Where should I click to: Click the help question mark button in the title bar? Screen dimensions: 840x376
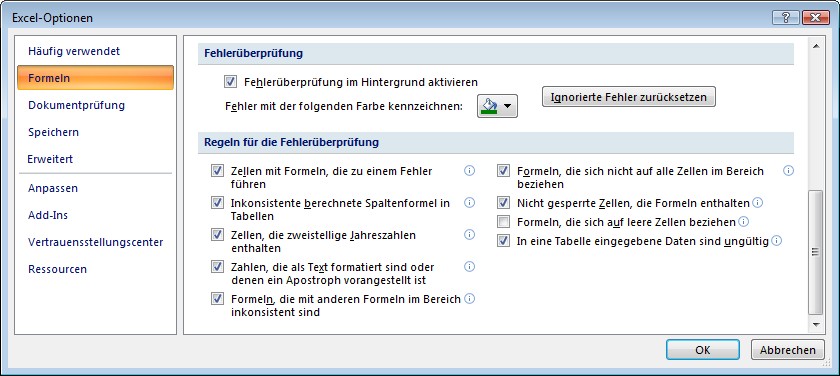(785, 18)
